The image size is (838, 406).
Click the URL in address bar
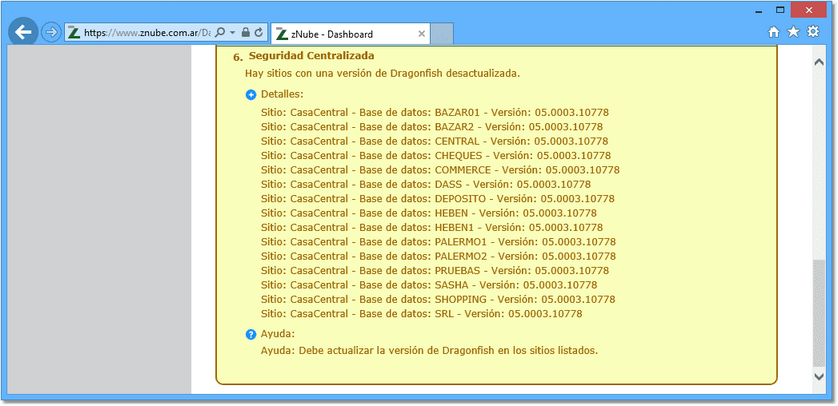pyautogui.click(x=148, y=33)
